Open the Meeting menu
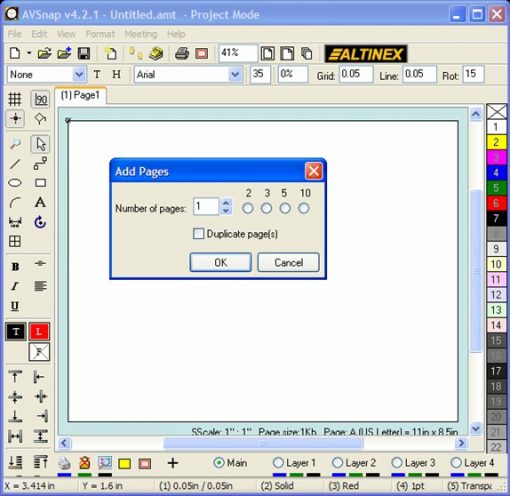Image resolution: width=510 pixels, height=496 pixels. click(x=141, y=34)
